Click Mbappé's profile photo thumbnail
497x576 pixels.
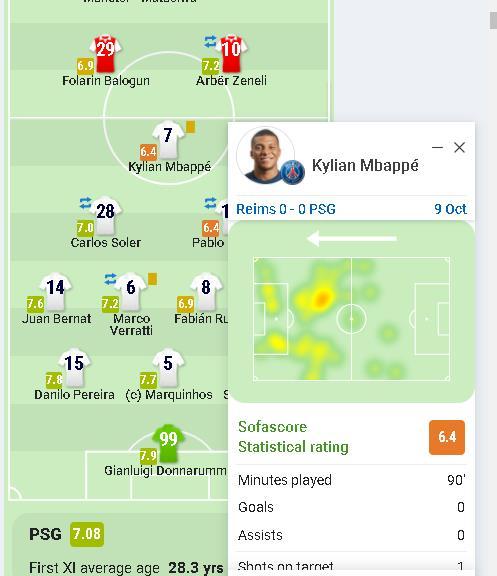[265, 156]
